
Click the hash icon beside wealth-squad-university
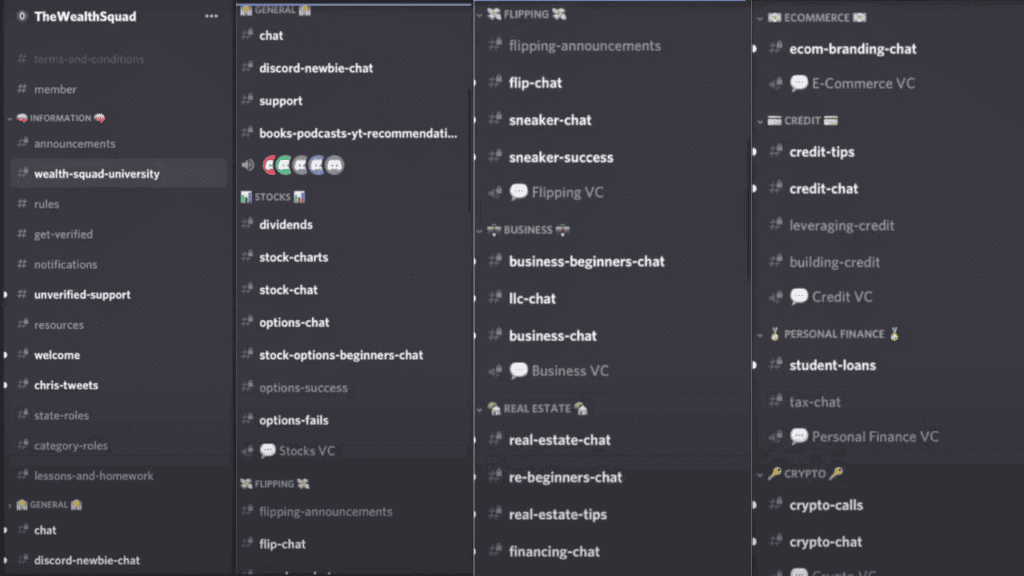[x=22, y=174]
